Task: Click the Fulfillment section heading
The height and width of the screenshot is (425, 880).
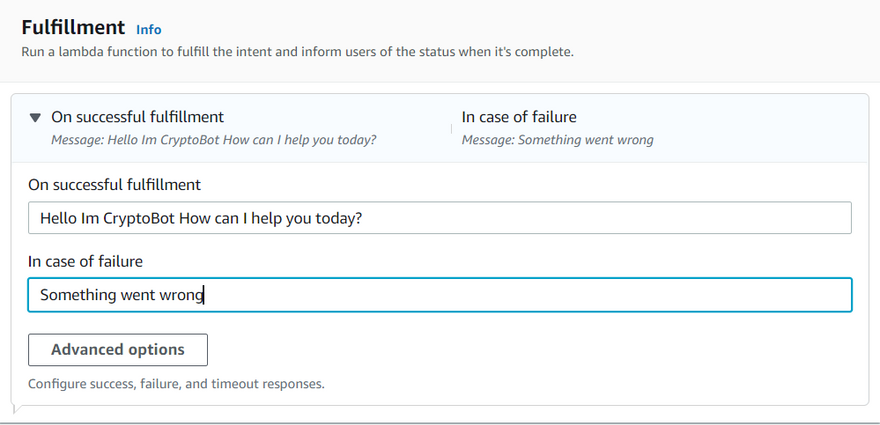Action: point(73,28)
